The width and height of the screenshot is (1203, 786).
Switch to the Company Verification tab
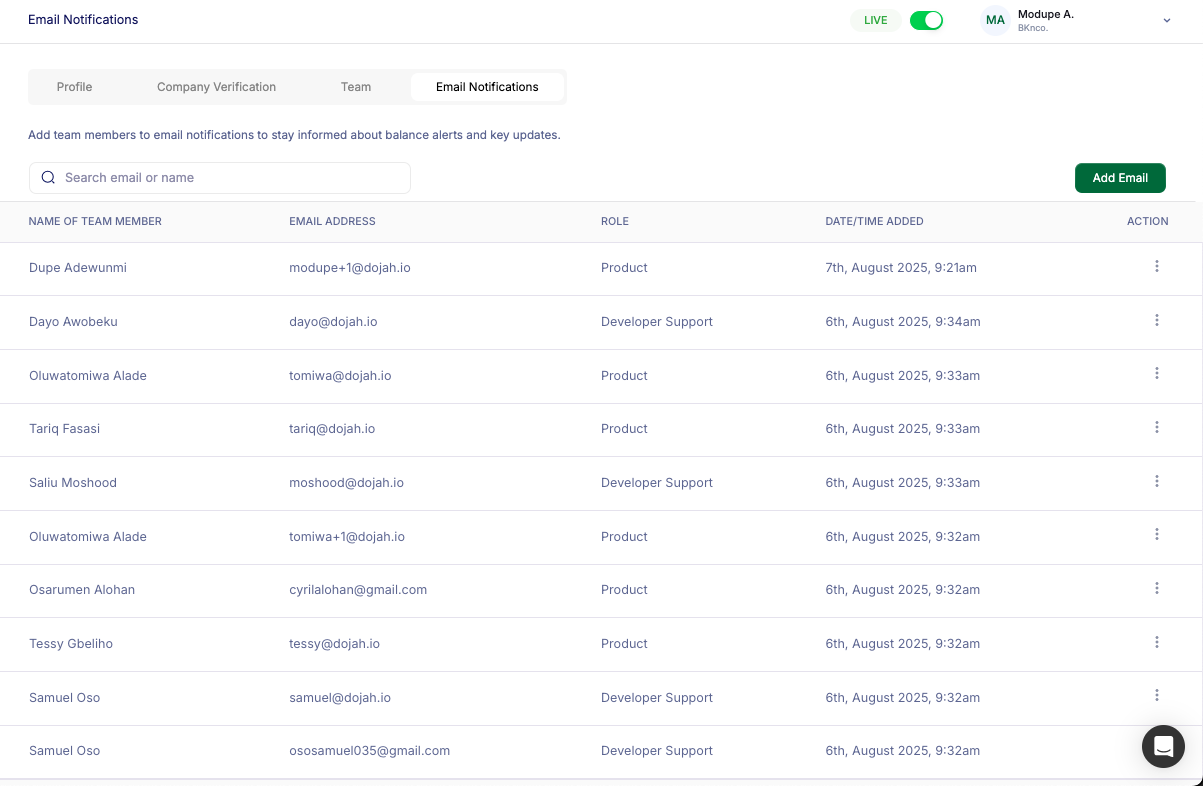point(216,87)
